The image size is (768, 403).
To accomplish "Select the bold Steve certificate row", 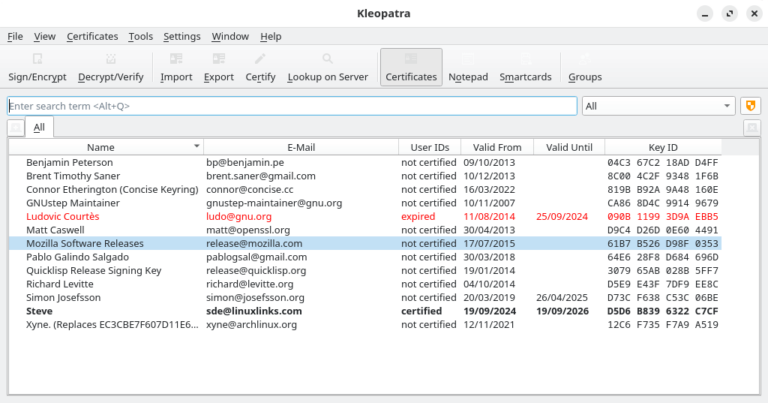I will (x=365, y=311).
